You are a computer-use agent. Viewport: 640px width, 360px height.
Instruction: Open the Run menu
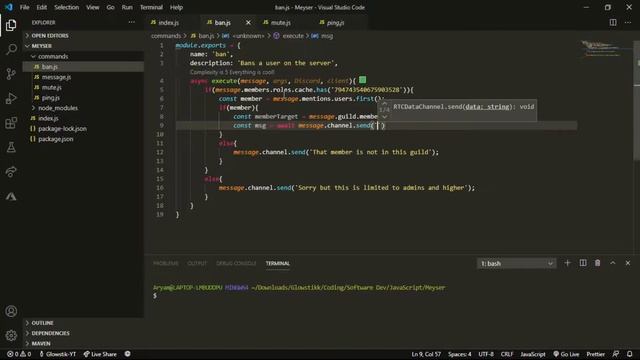[127, 7]
